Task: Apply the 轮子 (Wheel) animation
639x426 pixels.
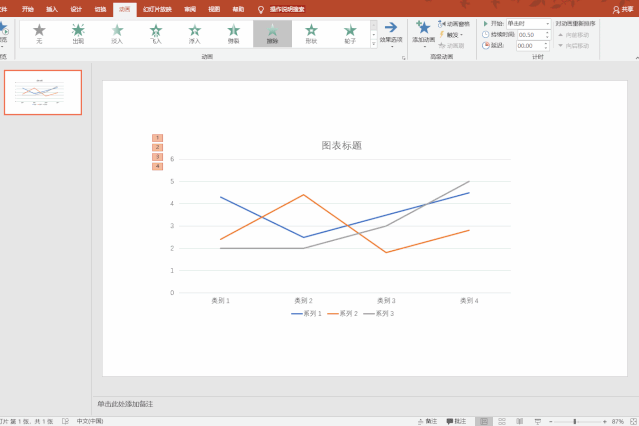Action: pos(350,34)
